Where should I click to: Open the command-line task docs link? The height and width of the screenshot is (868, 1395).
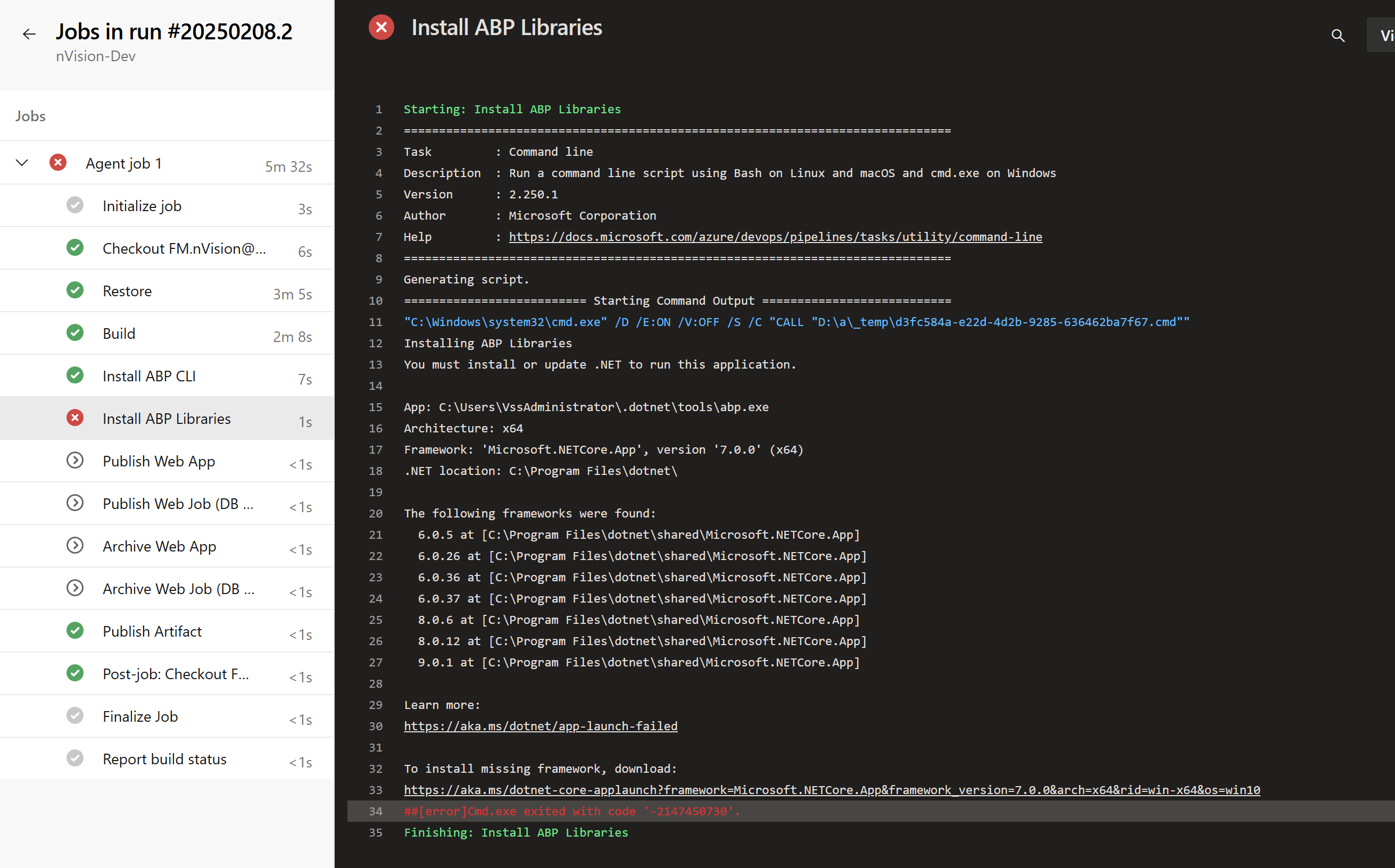775,237
